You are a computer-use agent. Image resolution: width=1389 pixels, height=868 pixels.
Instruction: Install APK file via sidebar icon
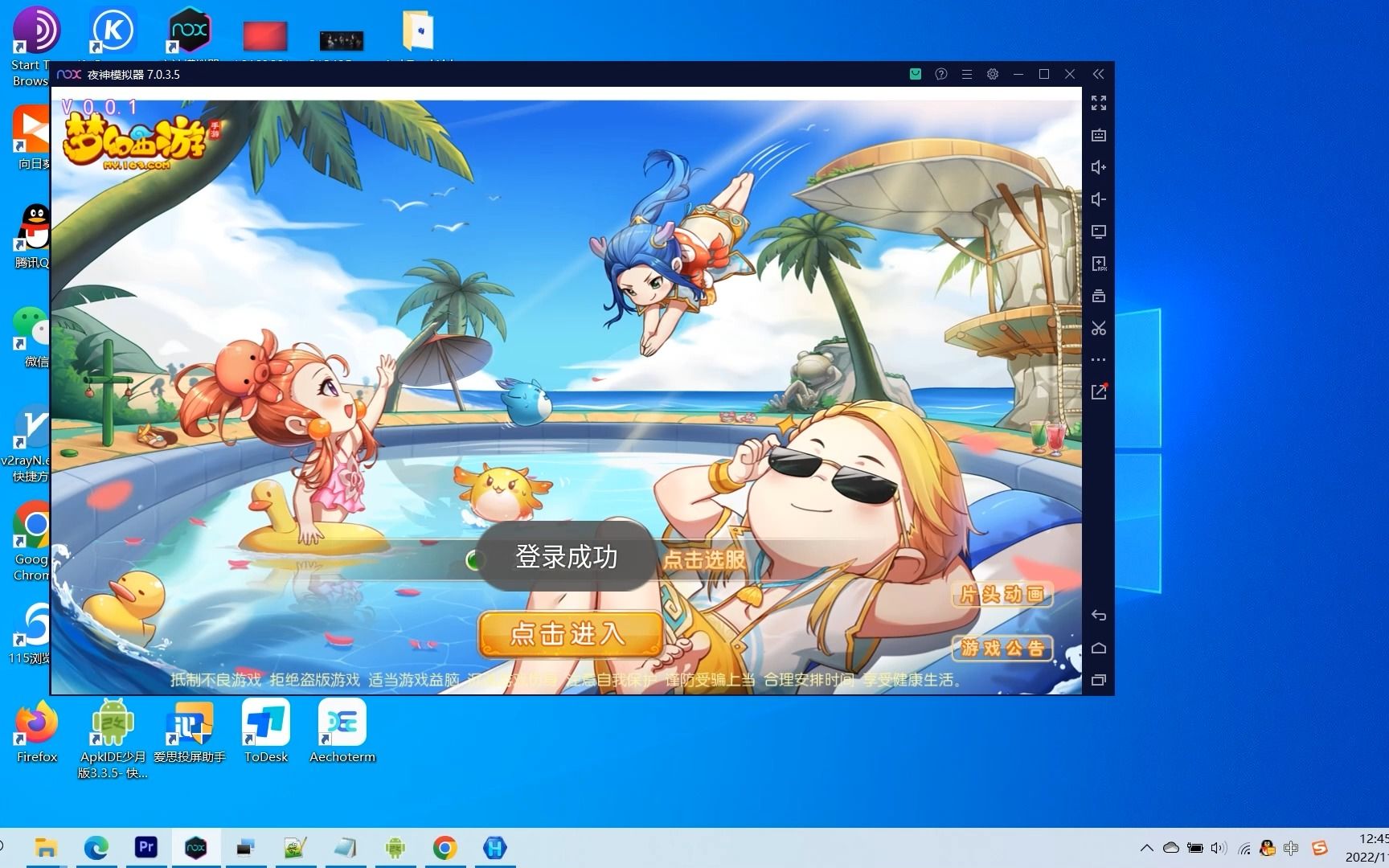click(1098, 264)
